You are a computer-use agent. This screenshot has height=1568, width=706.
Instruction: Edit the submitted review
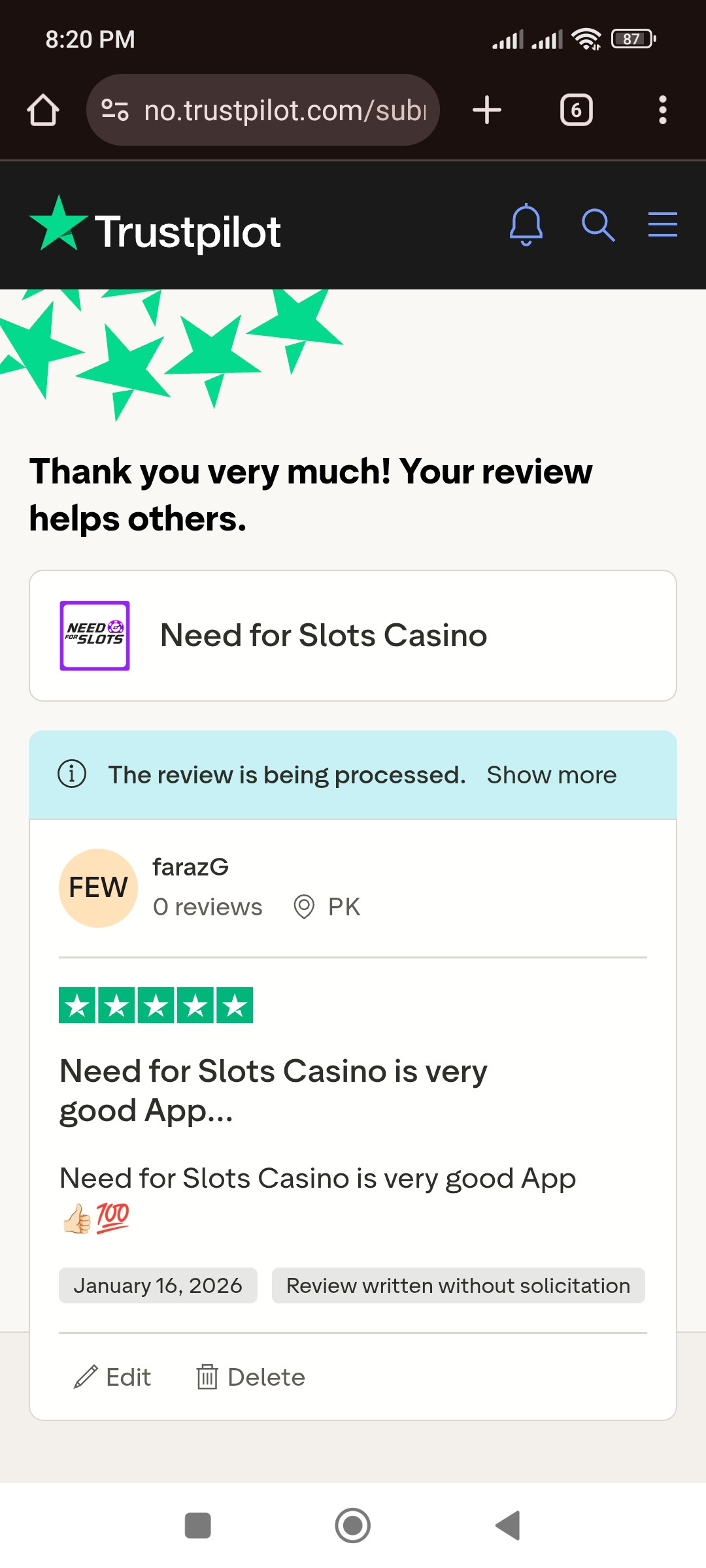coord(112,1377)
